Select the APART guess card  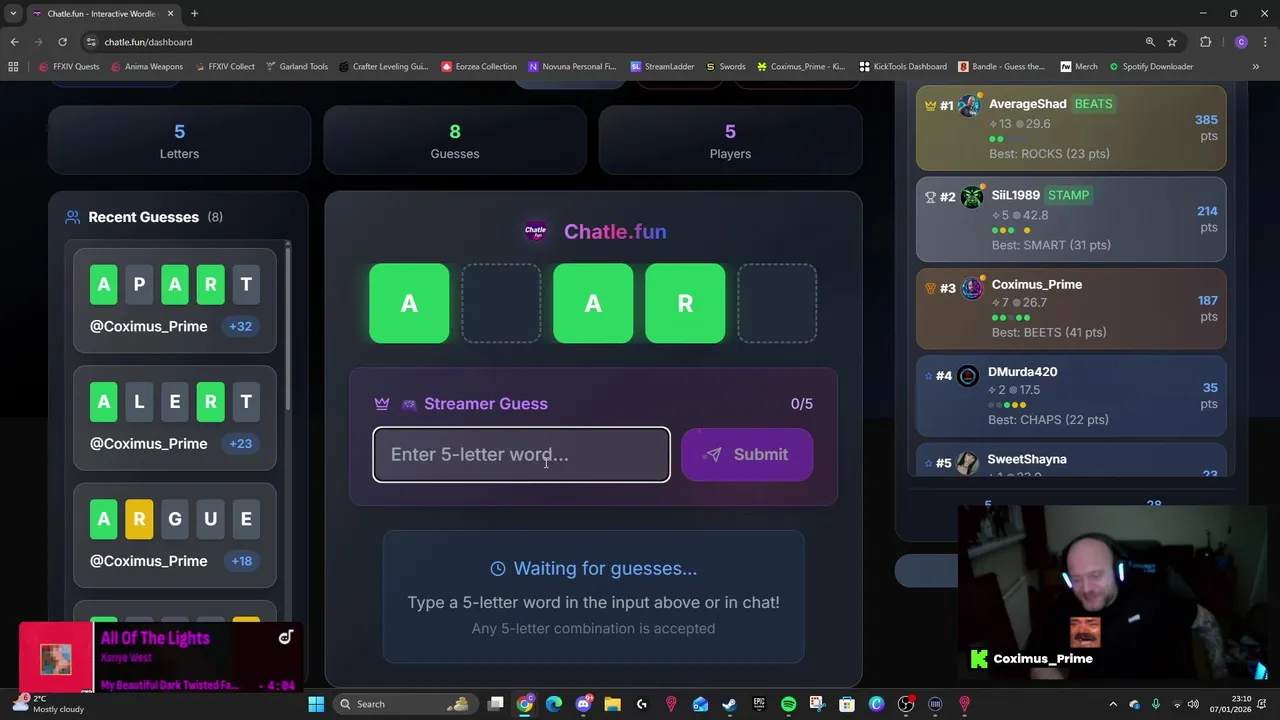coord(175,301)
